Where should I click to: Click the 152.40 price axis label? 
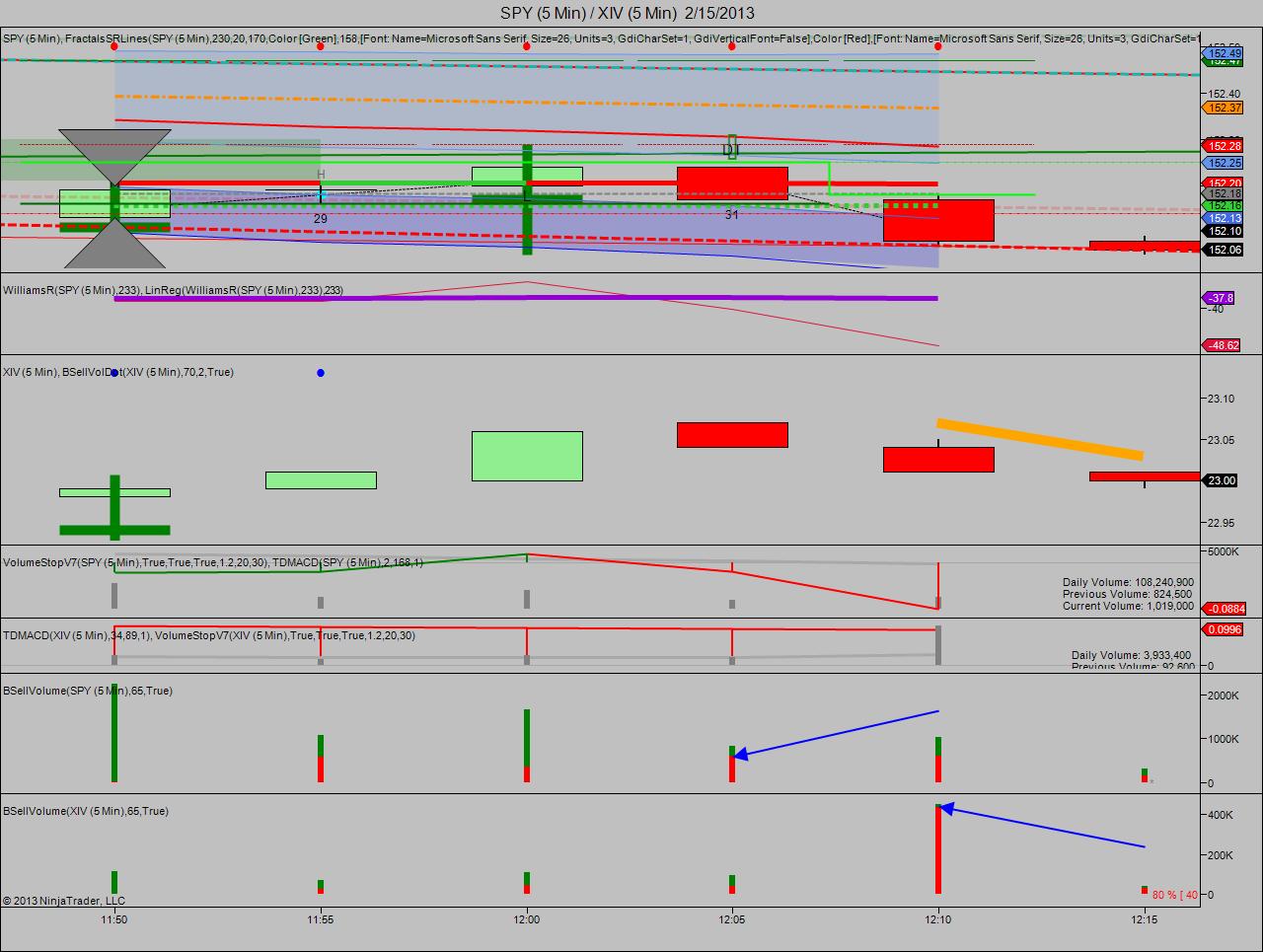(1225, 94)
